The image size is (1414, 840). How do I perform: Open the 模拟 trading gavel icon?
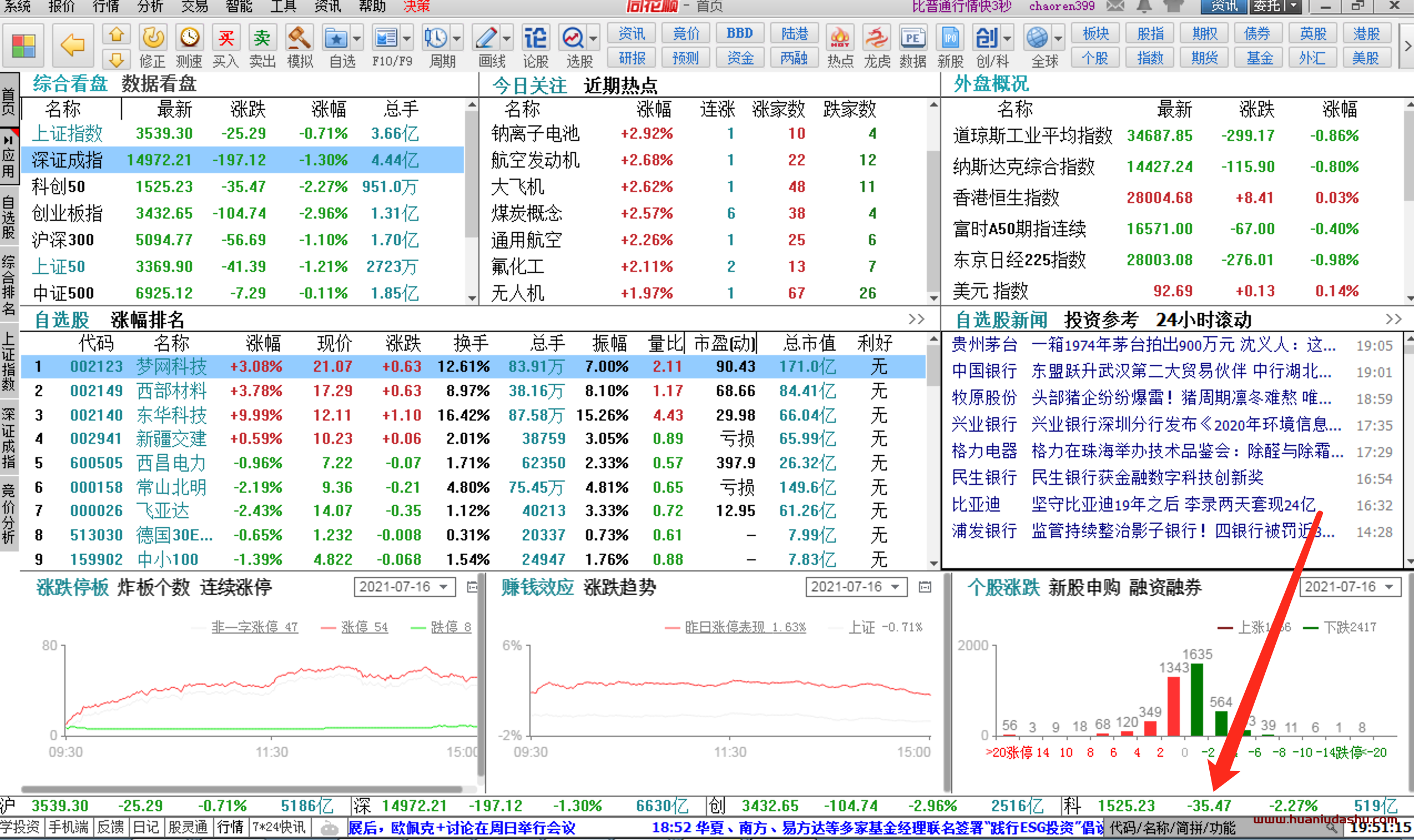coord(299,38)
